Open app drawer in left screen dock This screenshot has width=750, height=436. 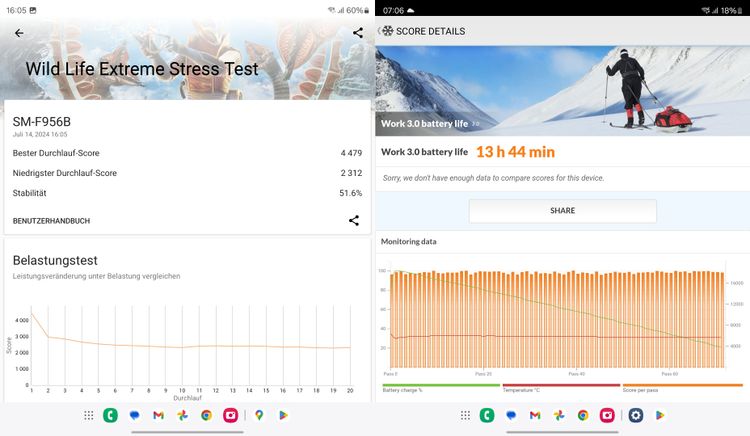[88, 415]
